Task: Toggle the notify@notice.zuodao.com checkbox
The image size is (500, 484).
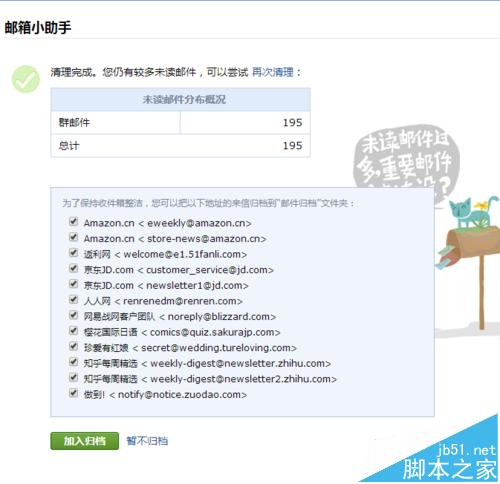Action: 73,393
